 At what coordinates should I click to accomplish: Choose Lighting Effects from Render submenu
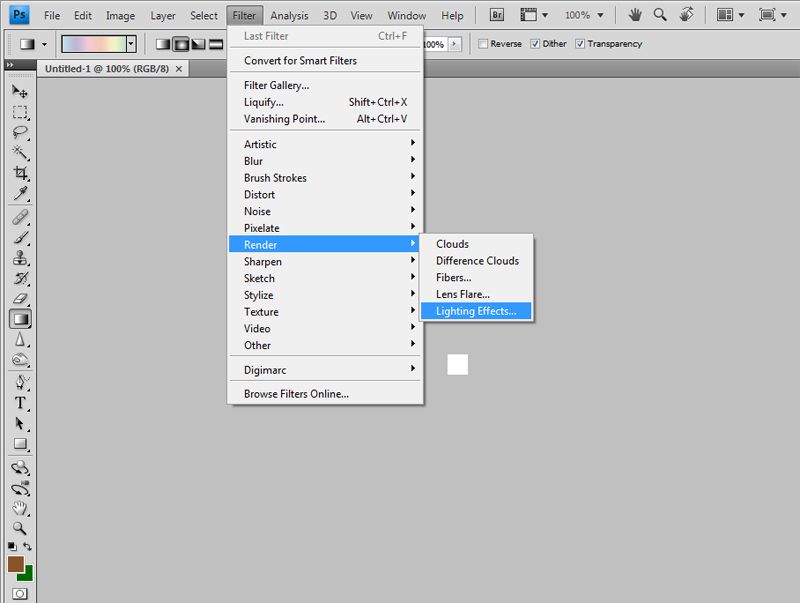(476, 311)
